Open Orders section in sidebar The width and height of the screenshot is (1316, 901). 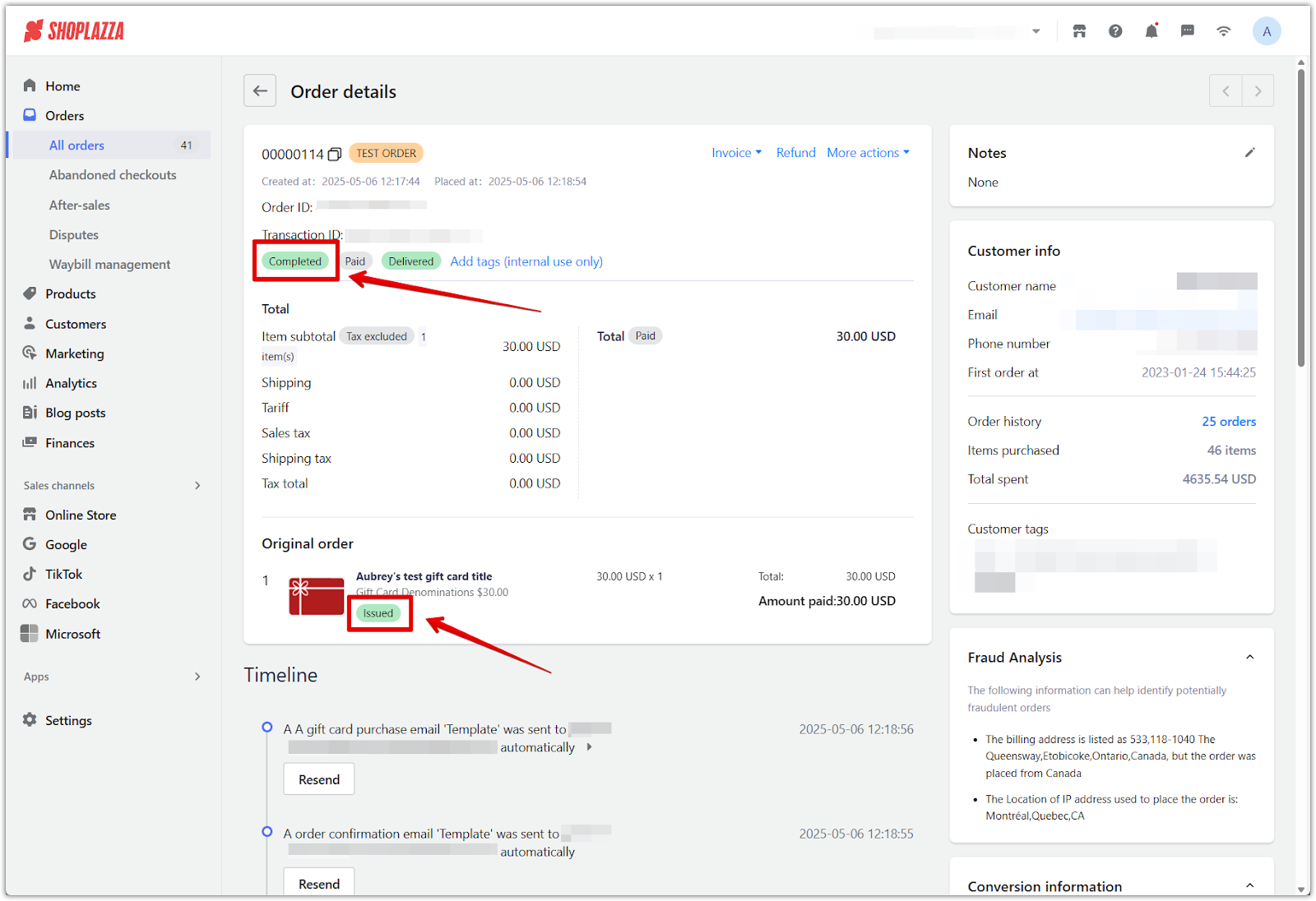[64, 116]
